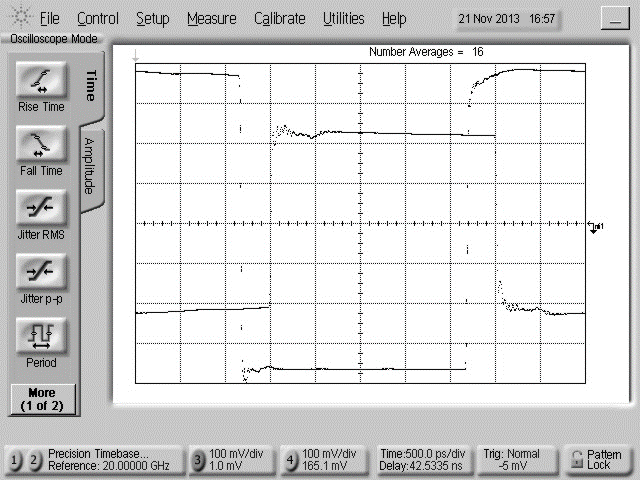Open the Utilities menu
The height and width of the screenshot is (480, 640).
point(344,18)
